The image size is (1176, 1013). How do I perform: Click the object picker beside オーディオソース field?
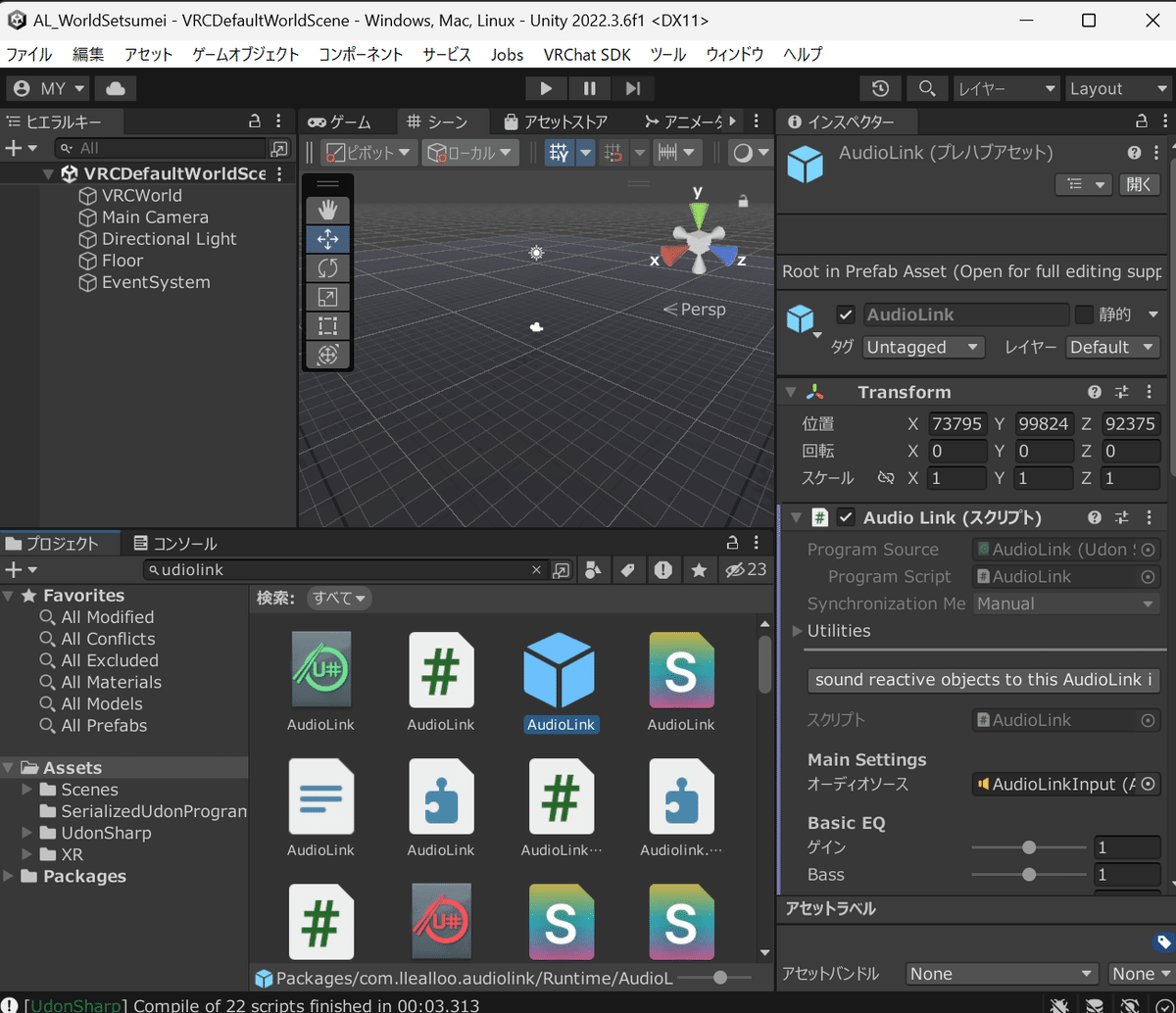[1149, 784]
